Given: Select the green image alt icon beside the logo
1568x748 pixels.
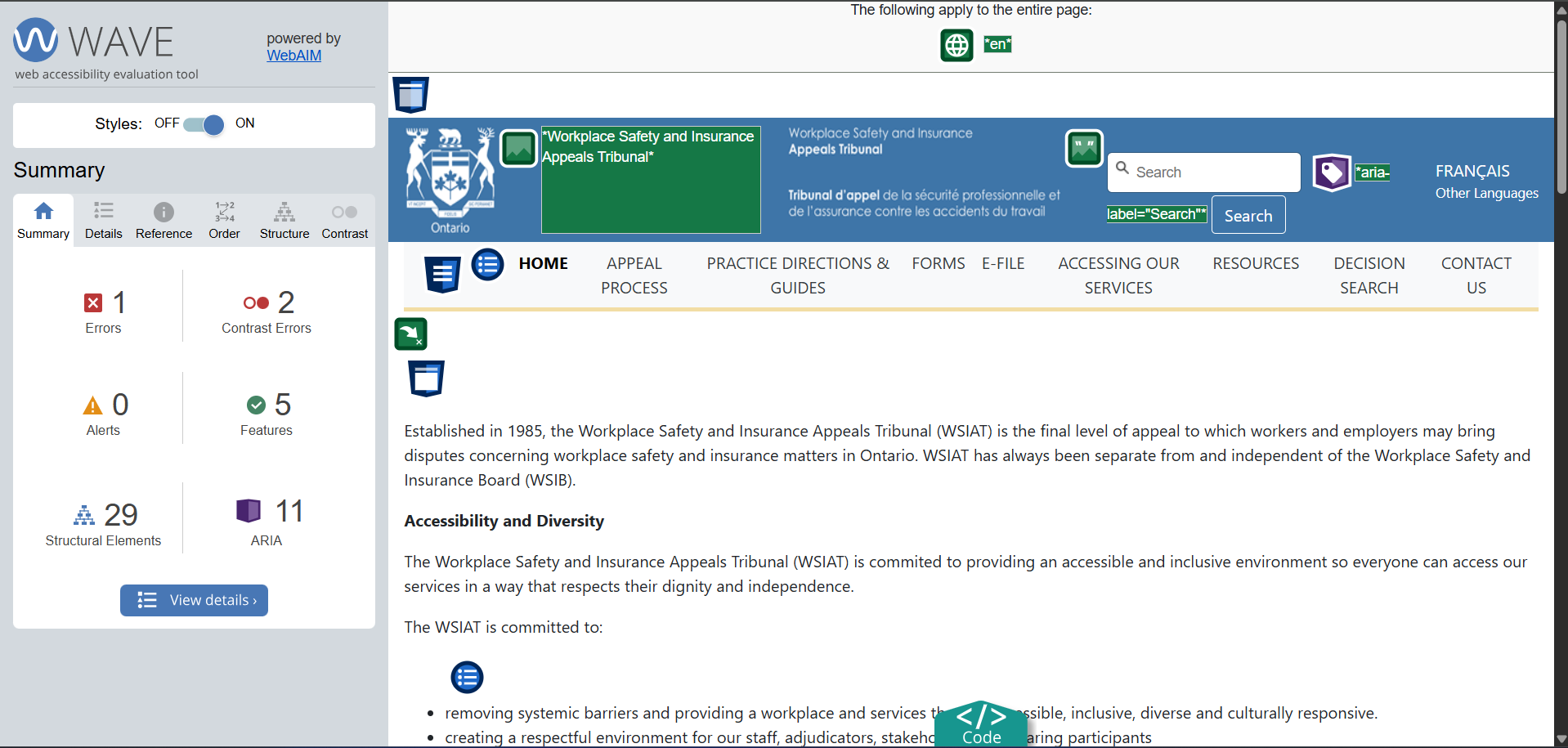Looking at the screenshot, I should pos(517,148).
